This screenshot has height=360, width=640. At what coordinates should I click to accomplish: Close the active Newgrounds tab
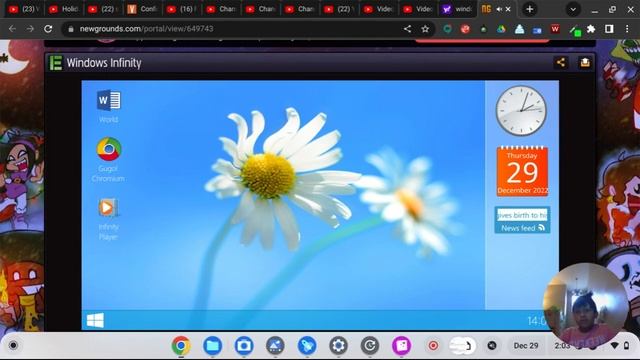click(x=508, y=9)
